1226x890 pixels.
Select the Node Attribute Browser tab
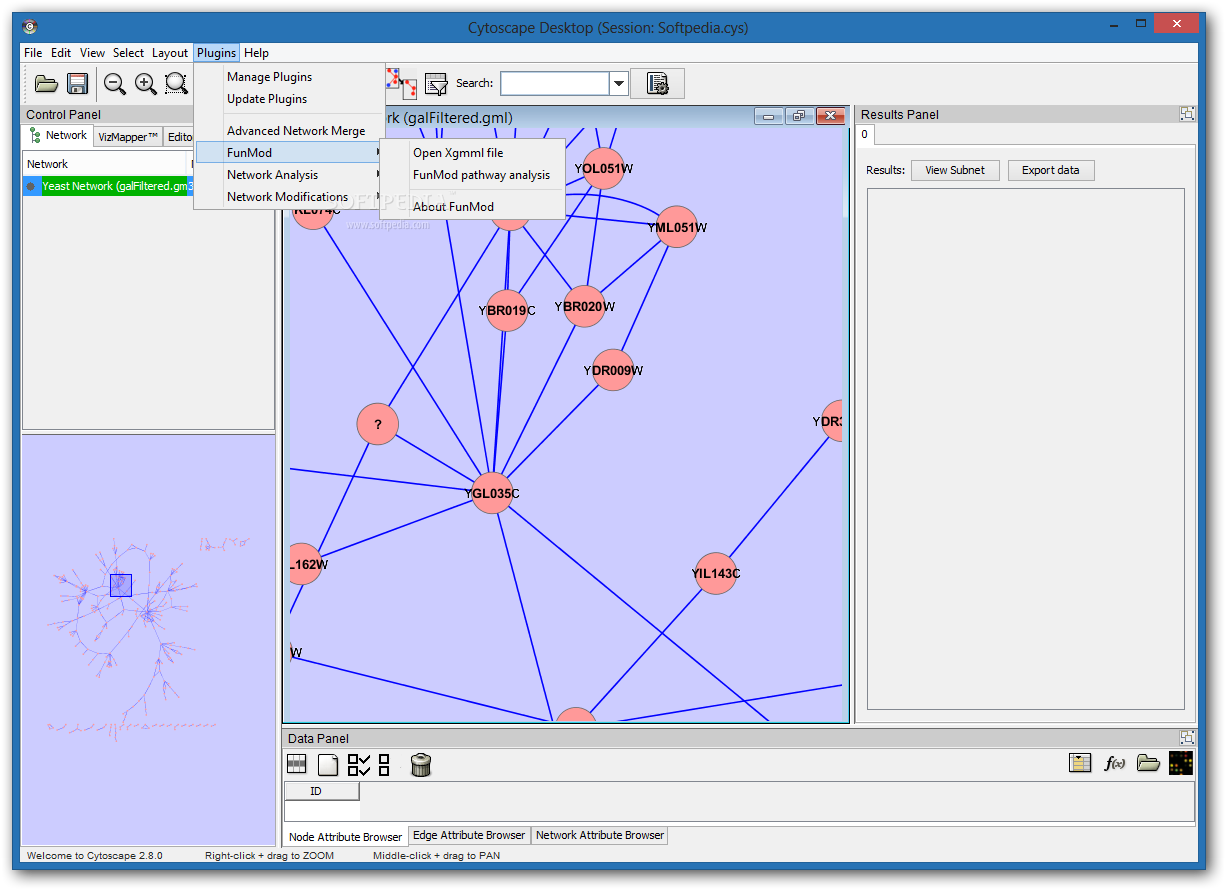point(345,836)
